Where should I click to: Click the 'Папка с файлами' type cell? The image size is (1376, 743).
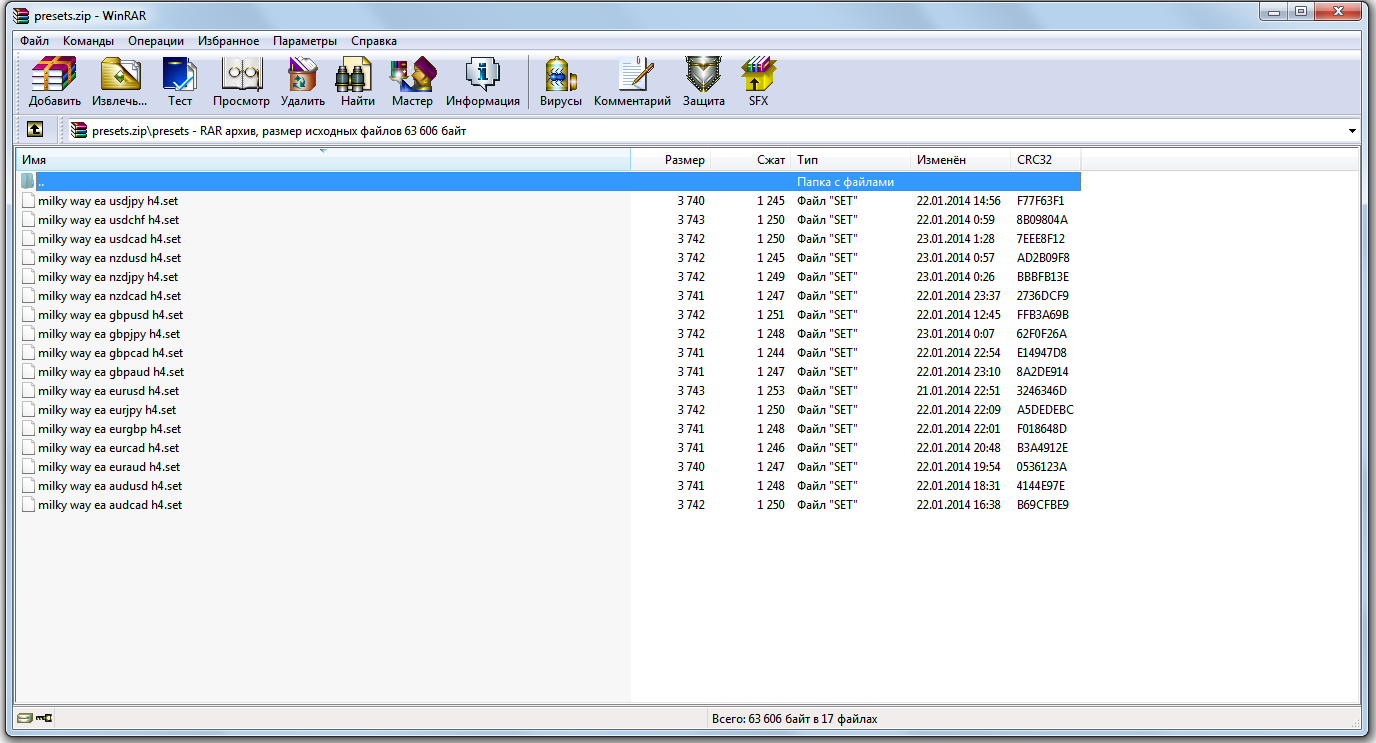point(845,182)
